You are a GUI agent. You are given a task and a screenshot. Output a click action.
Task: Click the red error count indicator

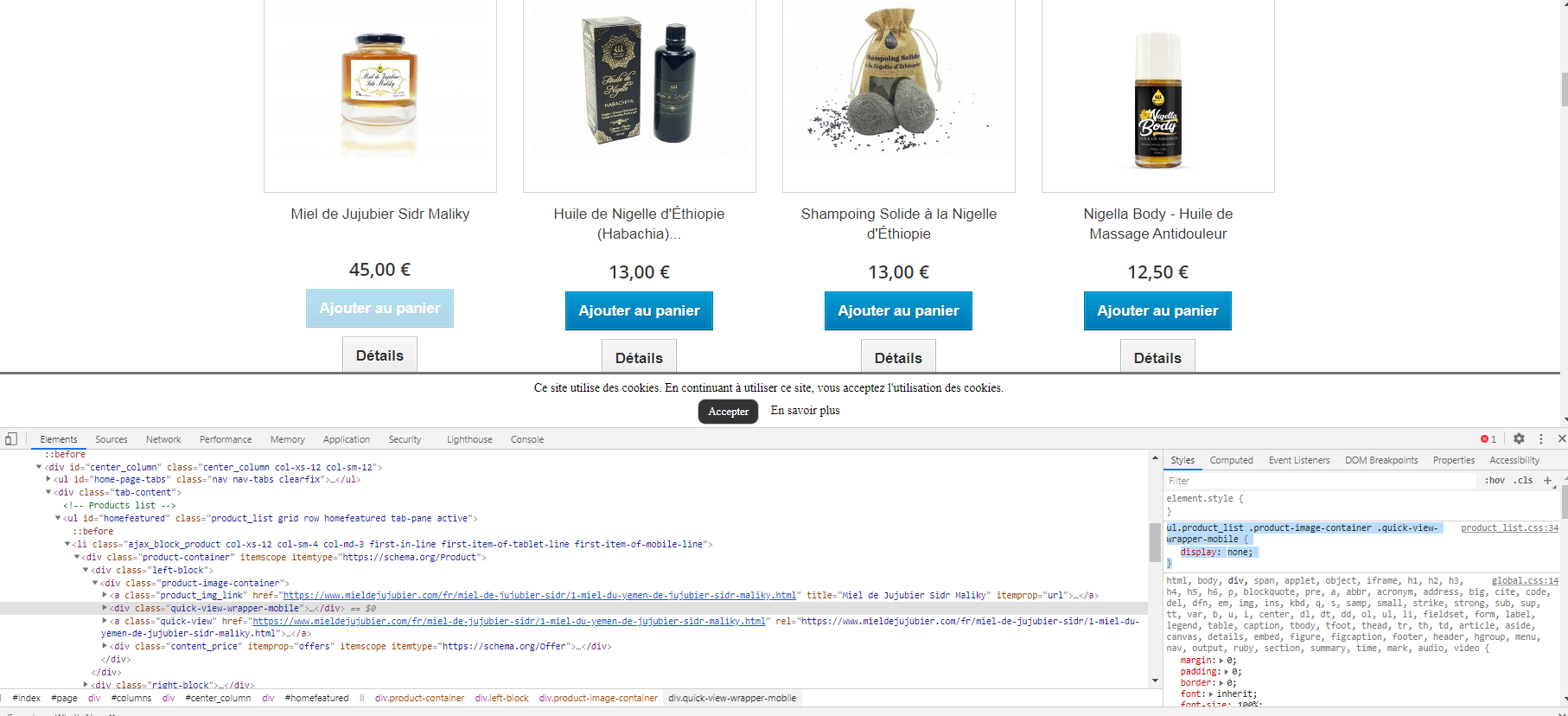(1488, 439)
